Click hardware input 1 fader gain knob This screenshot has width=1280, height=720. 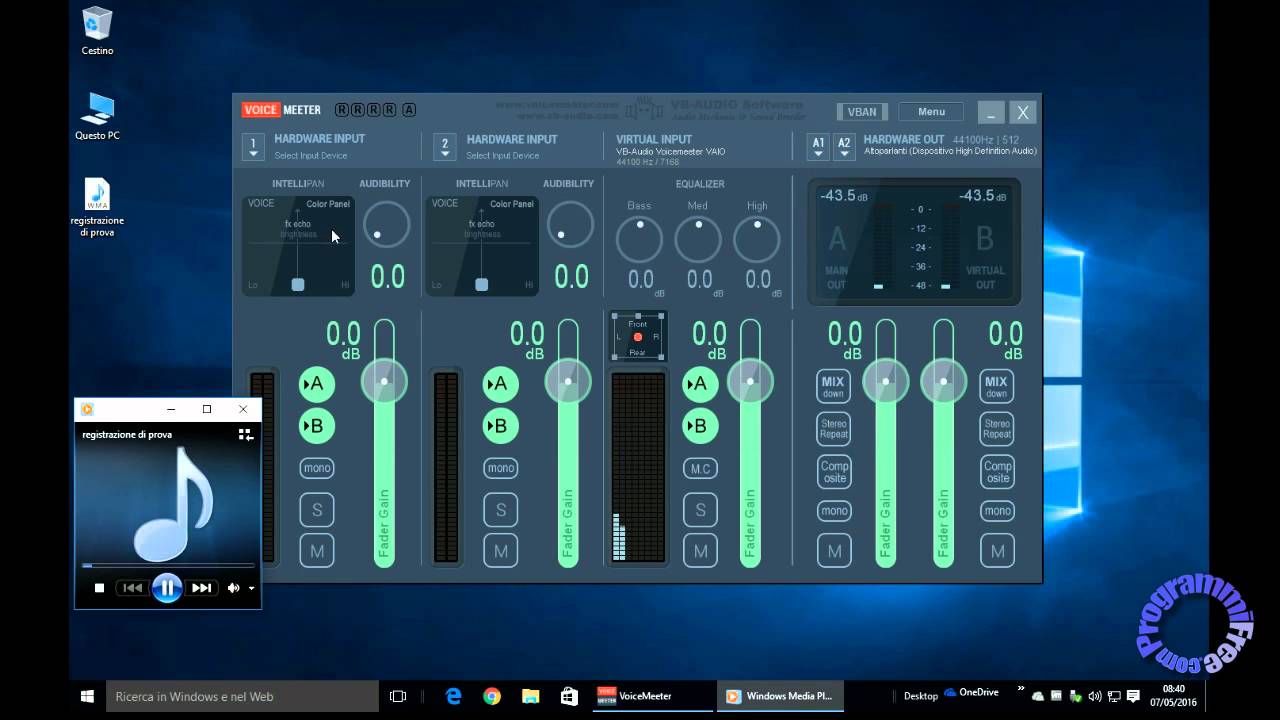384,381
